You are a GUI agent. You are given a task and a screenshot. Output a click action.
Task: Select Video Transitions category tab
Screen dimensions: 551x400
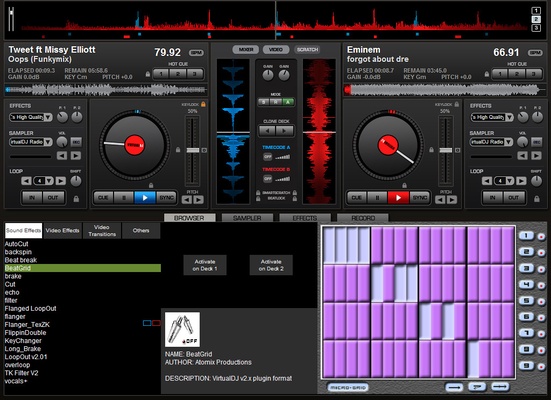102,231
